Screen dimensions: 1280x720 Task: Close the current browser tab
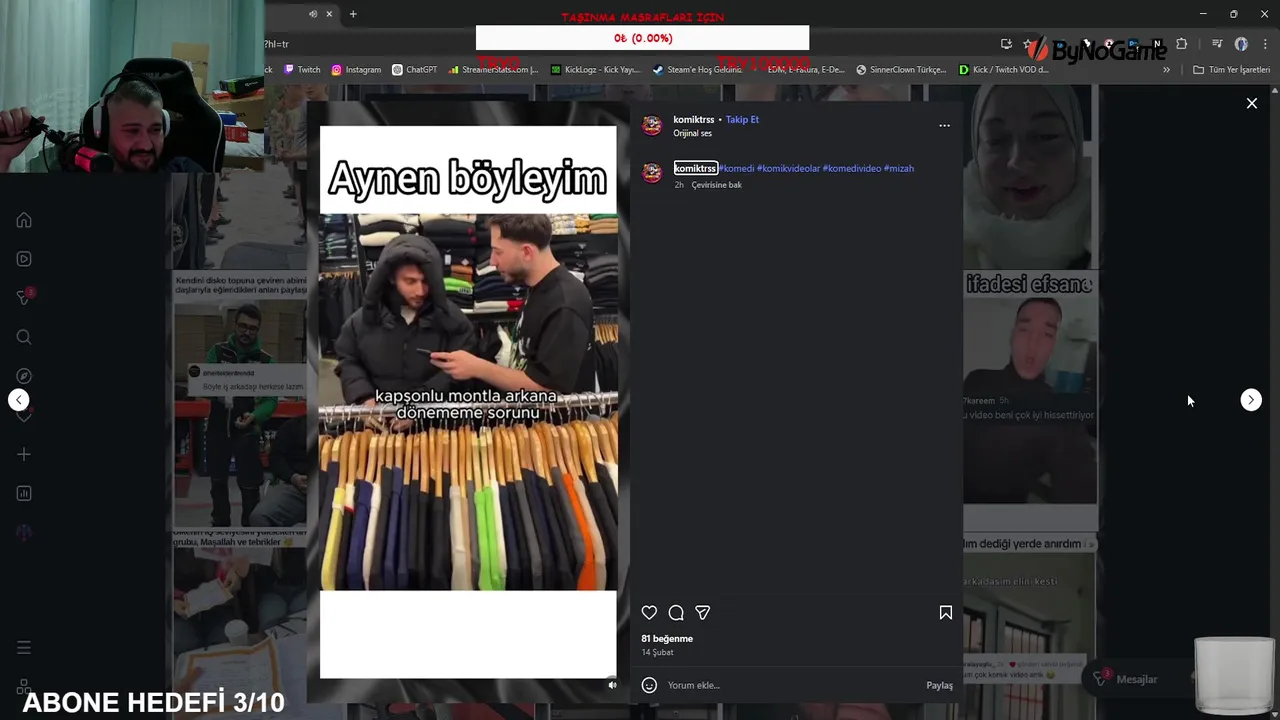(x=329, y=14)
